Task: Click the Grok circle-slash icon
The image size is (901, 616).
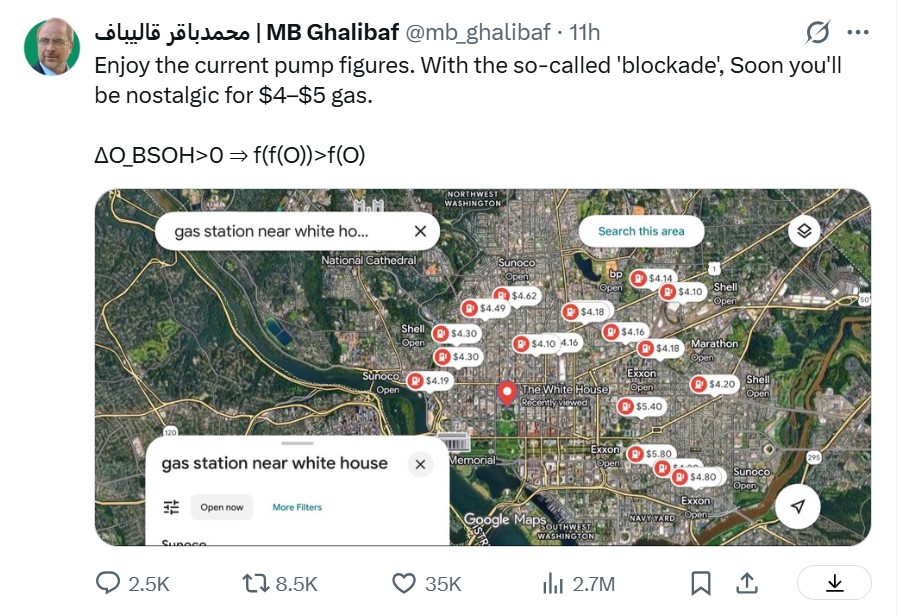Action: [817, 33]
